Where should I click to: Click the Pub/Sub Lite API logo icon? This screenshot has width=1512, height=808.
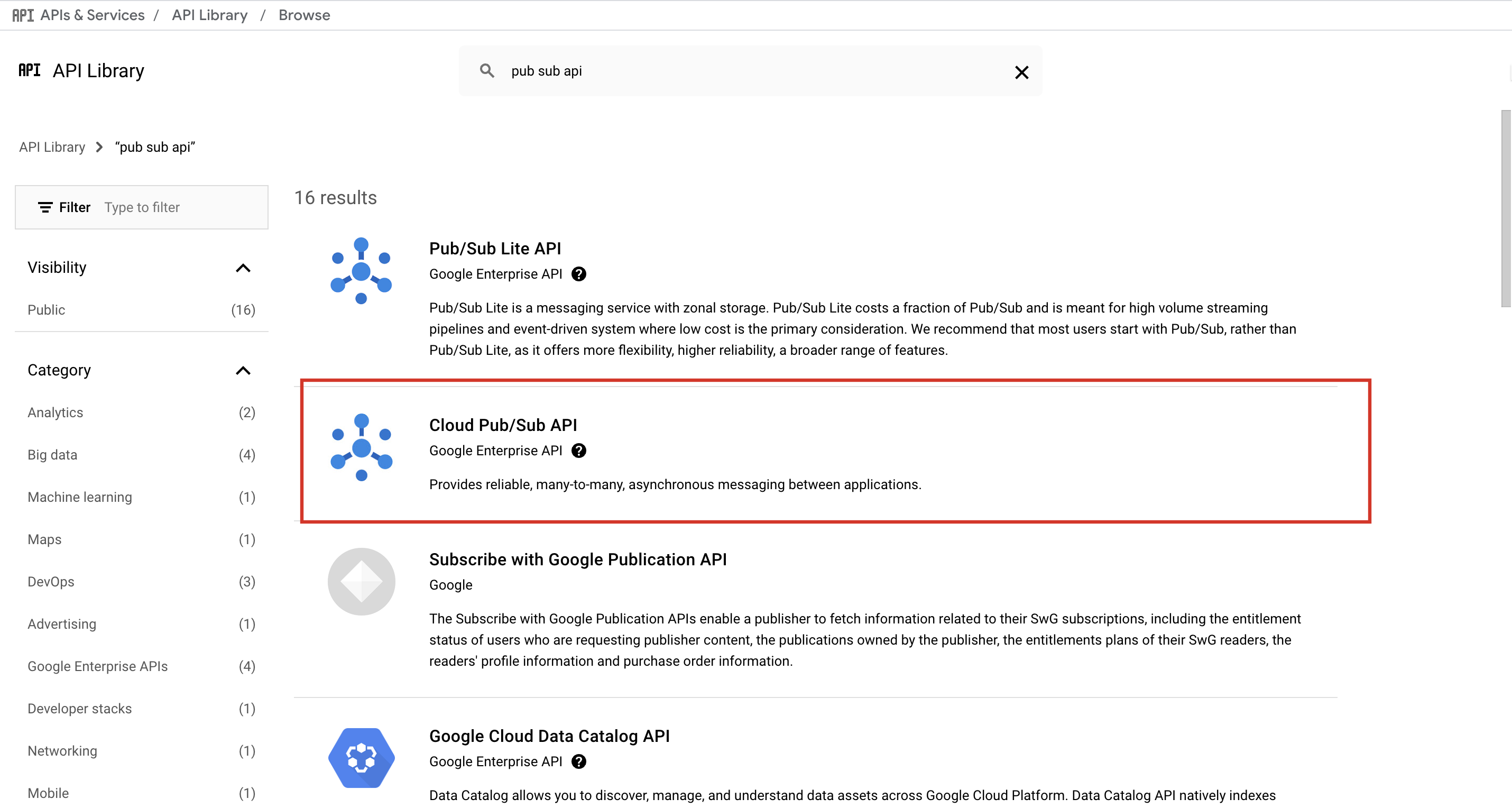pos(361,271)
